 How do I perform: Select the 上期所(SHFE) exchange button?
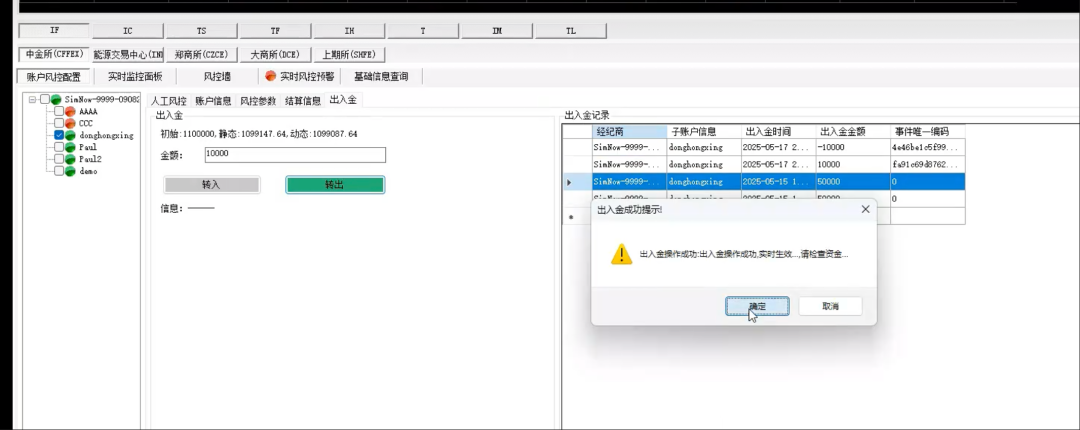[x=349, y=54]
